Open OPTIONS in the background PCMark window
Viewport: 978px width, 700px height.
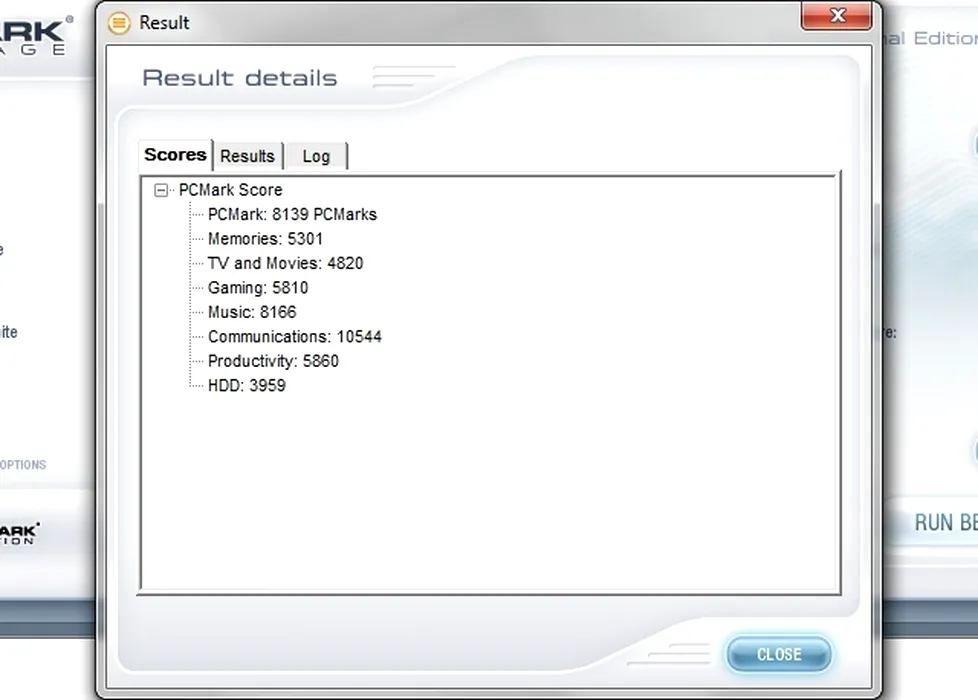pyautogui.click(x=22, y=465)
